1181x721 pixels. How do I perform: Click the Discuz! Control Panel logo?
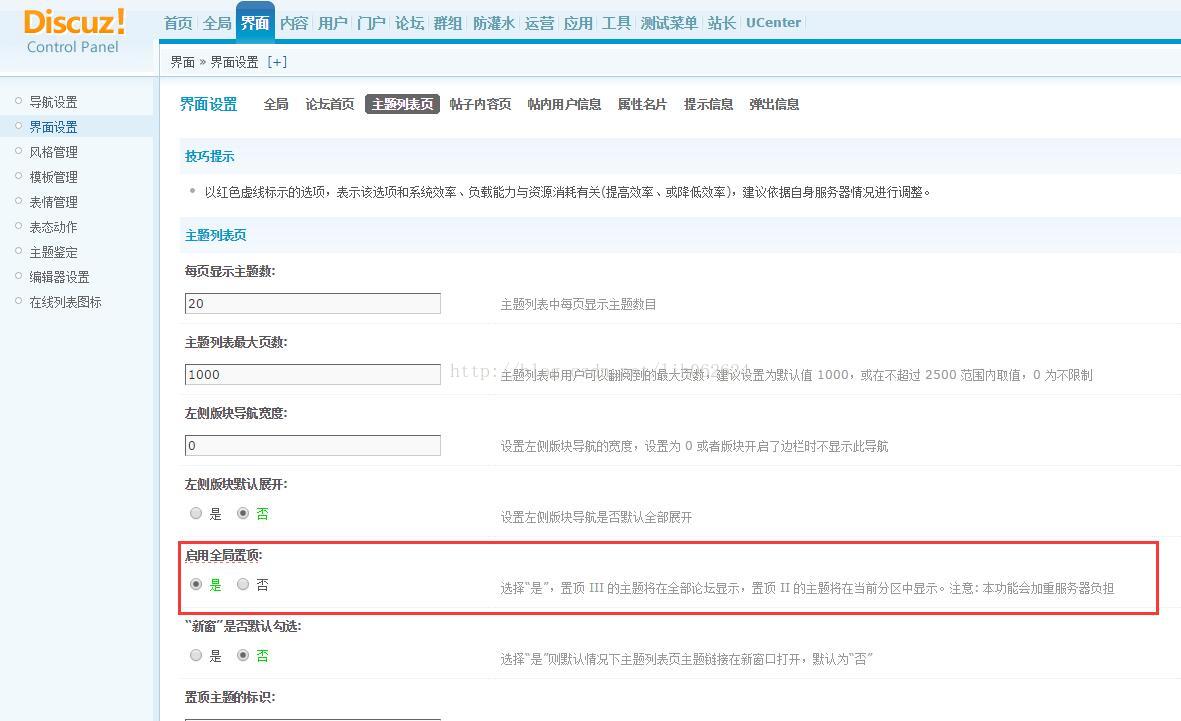74,32
